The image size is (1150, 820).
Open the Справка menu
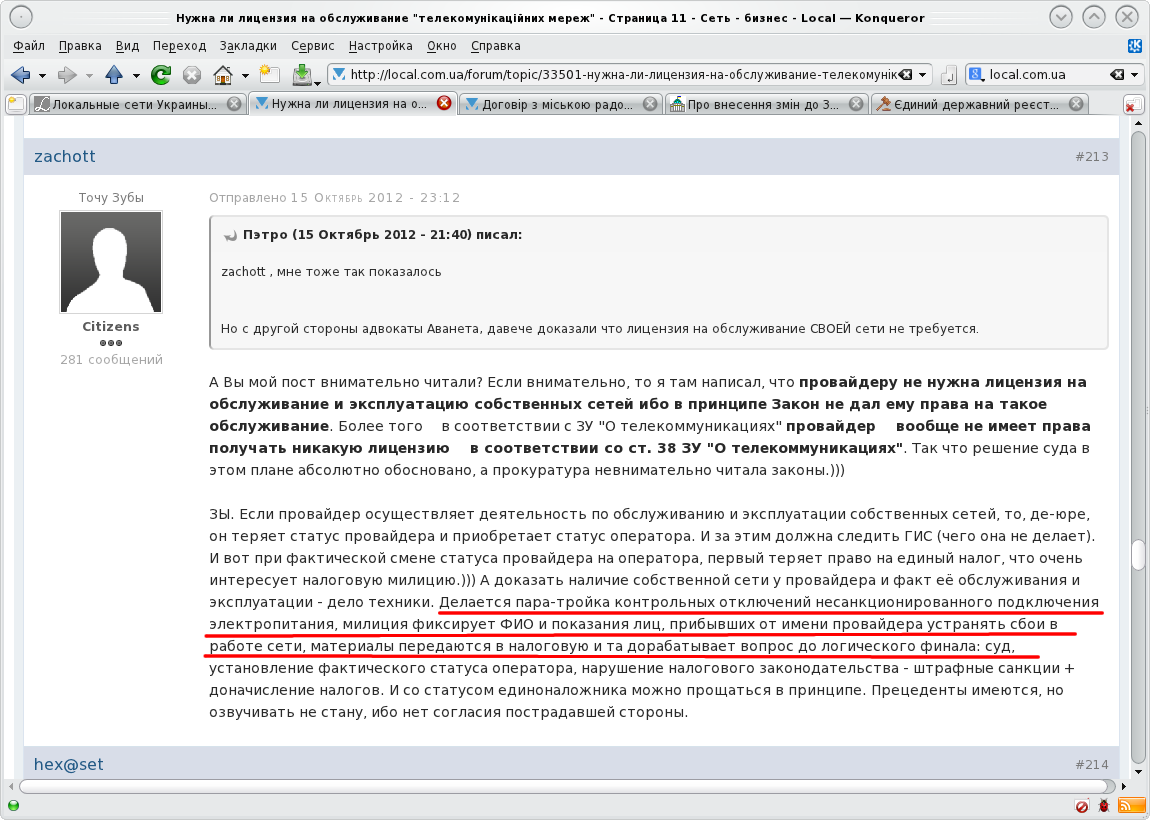click(496, 45)
